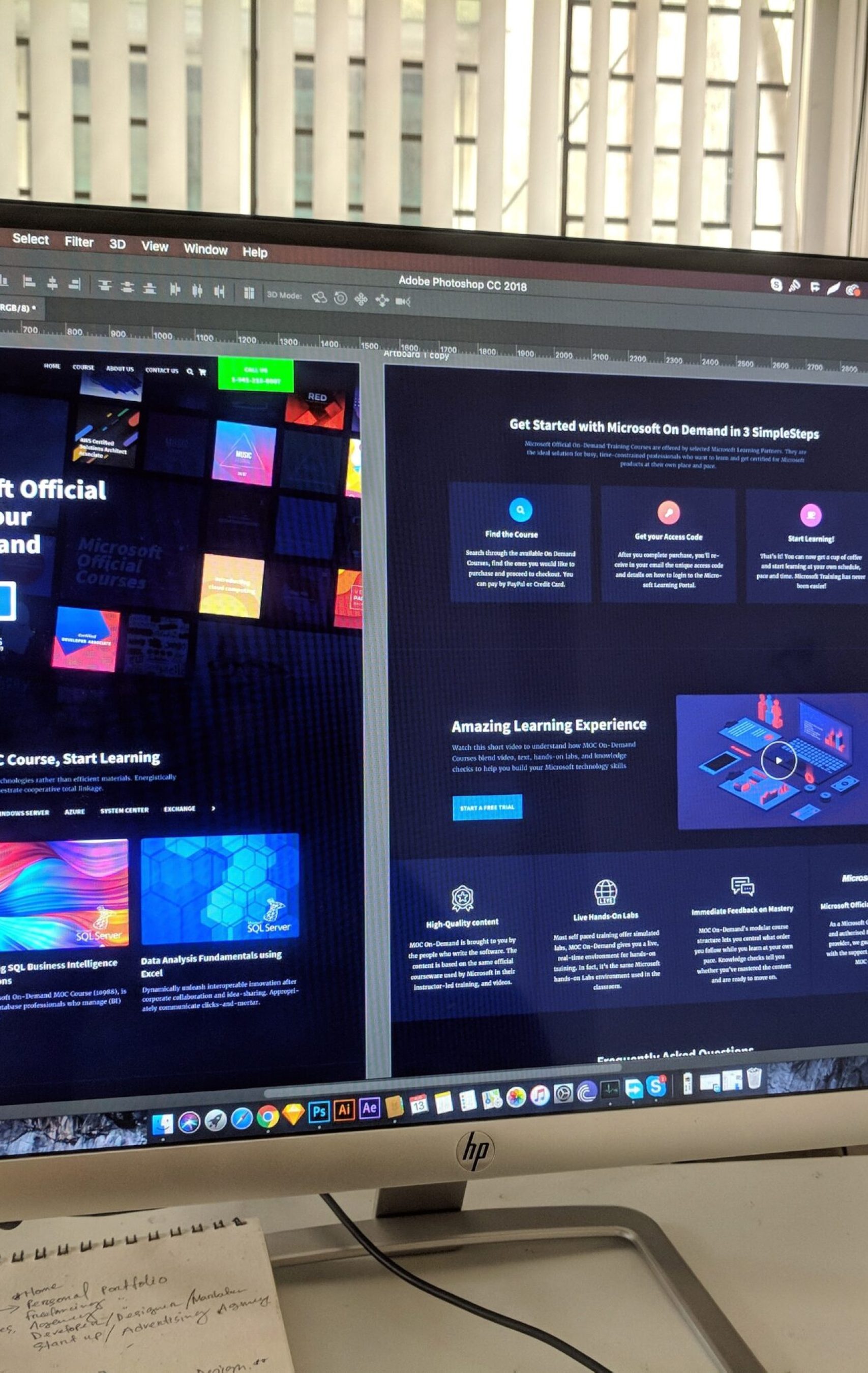Select the 3D Slide camera icon

tap(382, 301)
